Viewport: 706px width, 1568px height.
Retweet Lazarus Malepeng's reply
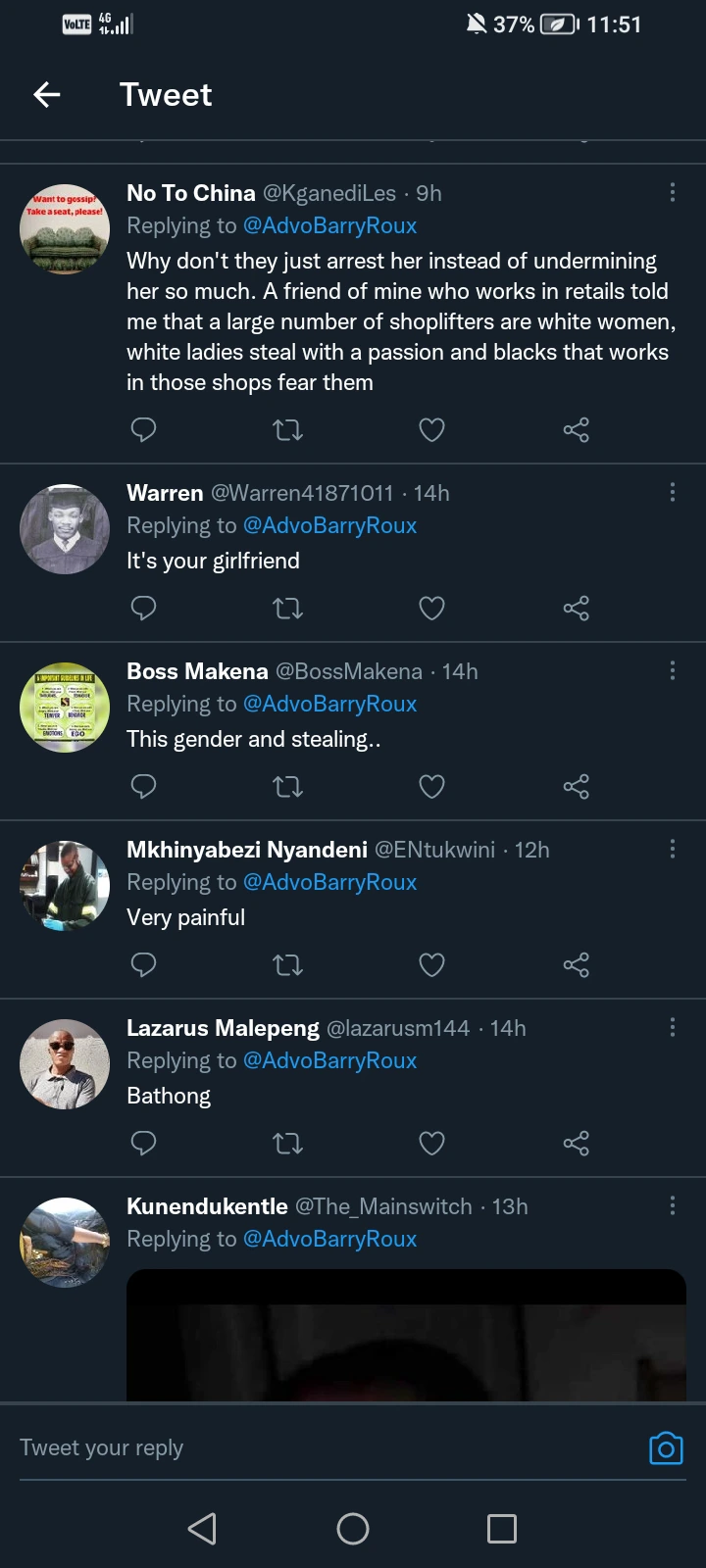287,1144
